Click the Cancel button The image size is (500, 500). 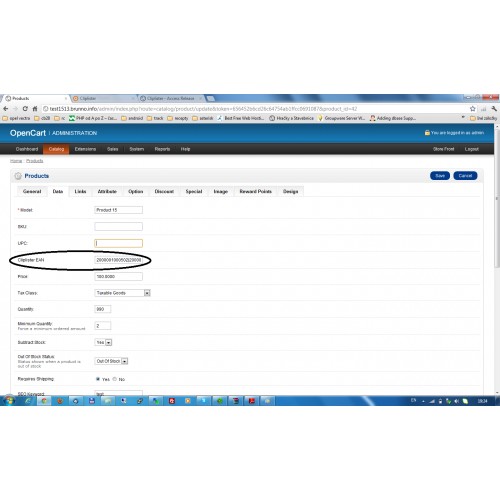[x=465, y=176]
